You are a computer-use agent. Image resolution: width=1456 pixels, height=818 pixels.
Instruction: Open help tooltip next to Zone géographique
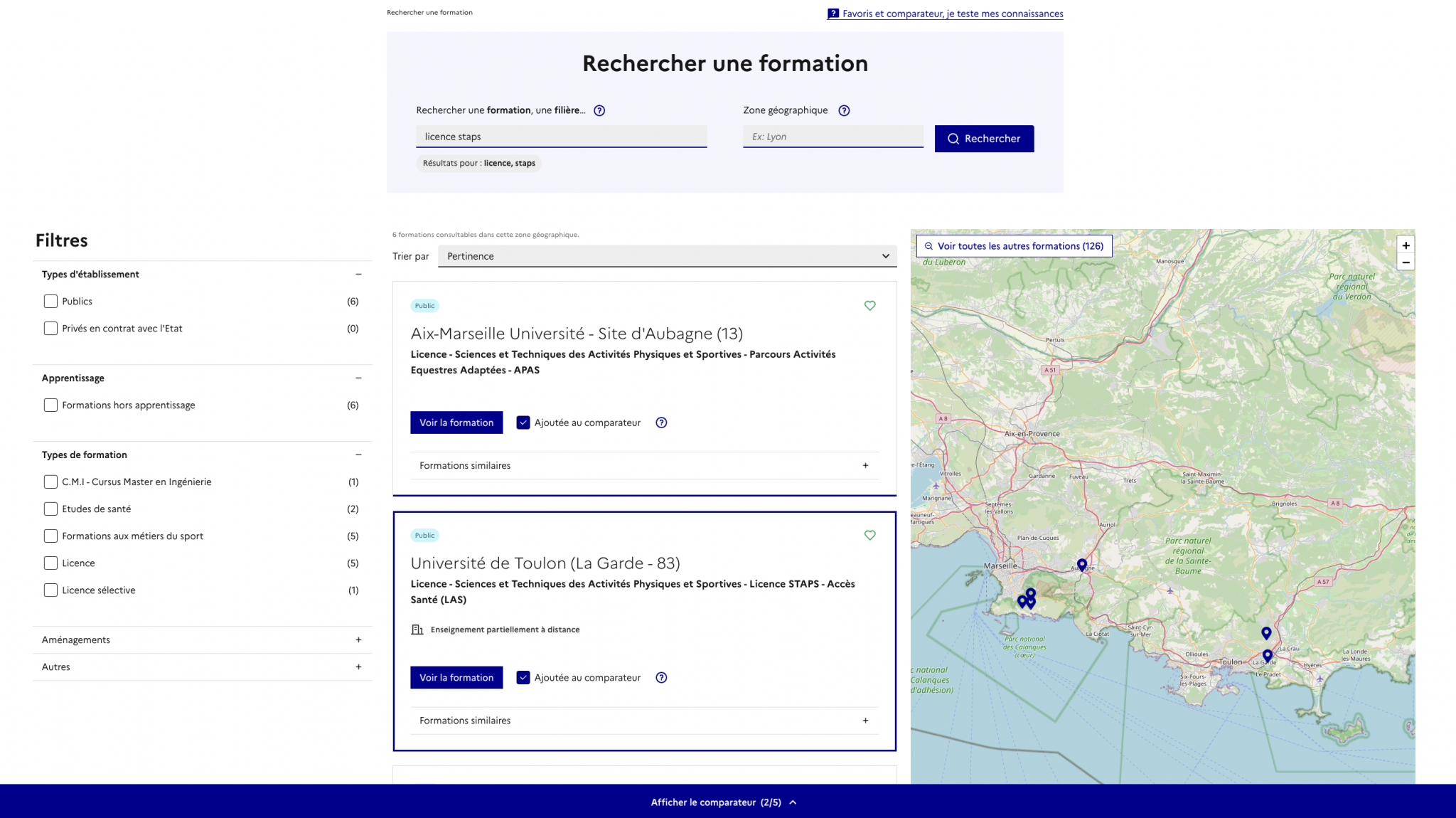click(x=844, y=110)
